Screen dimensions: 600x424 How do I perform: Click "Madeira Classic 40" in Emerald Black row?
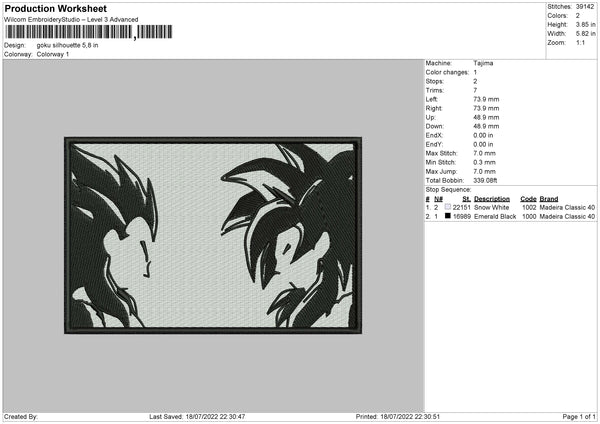[x=567, y=217]
